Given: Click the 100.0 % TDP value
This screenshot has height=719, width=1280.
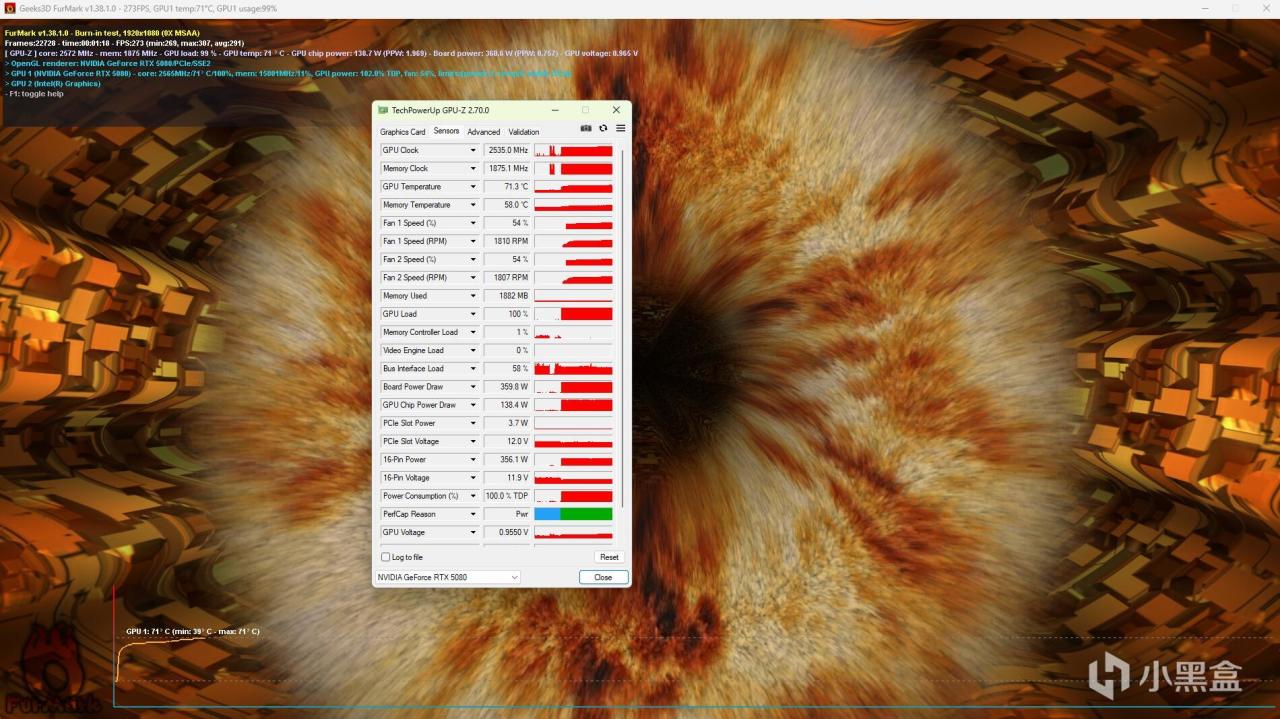Looking at the screenshot, I should [507, 496].
